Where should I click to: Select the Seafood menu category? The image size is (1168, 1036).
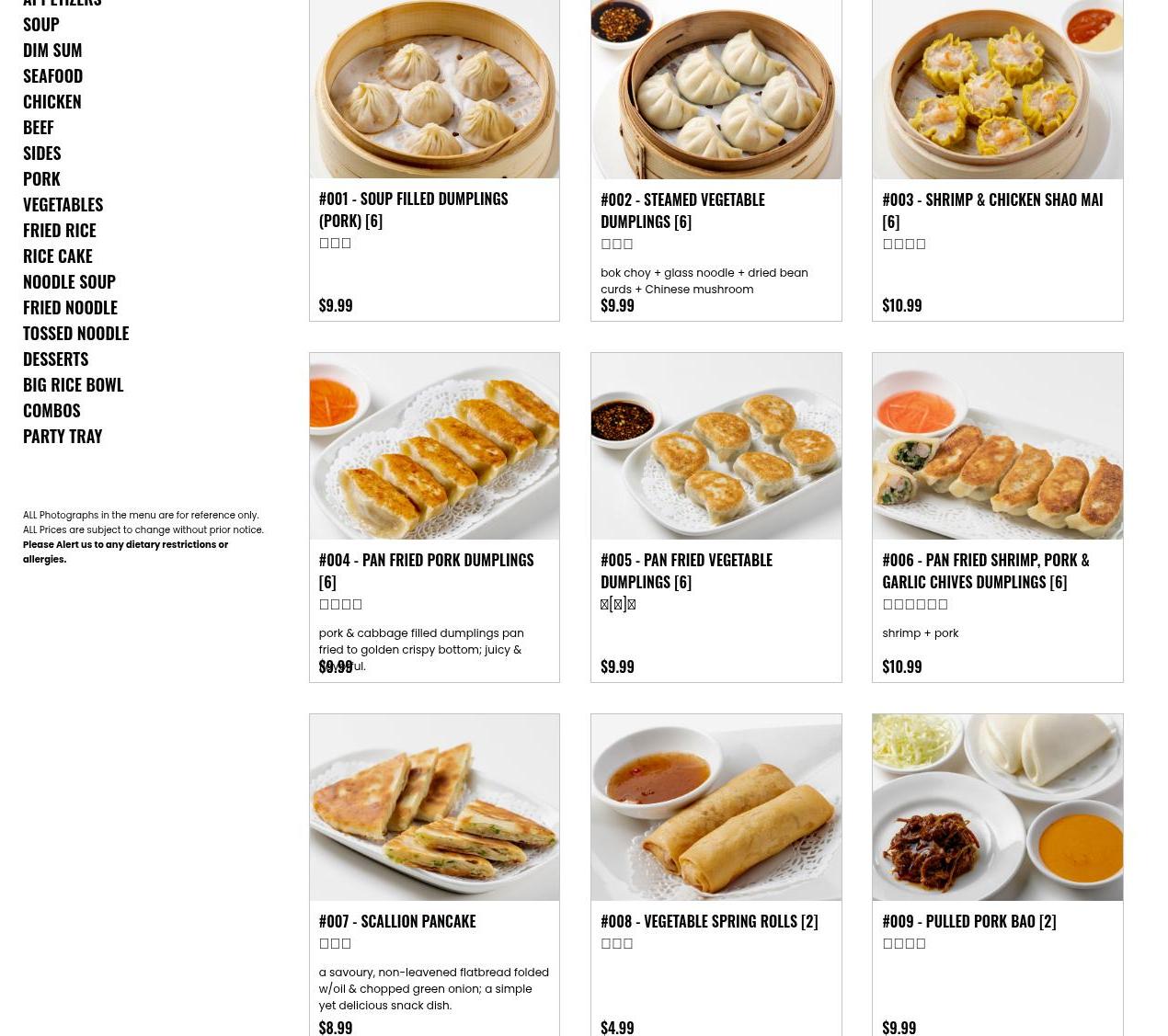click(x=52, y=75)
